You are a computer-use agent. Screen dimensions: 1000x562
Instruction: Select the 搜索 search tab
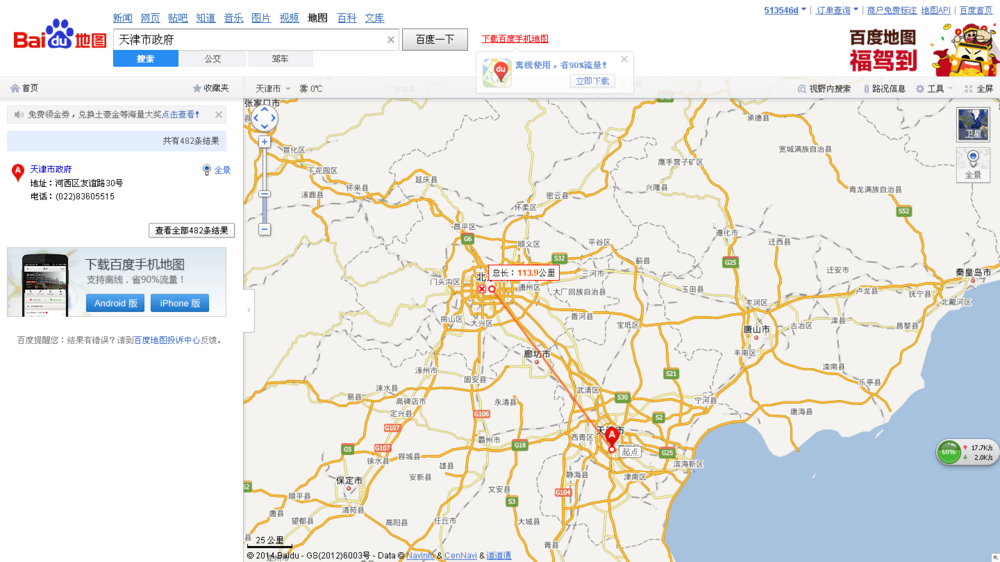pyautogui.click(x=145, y=59)
